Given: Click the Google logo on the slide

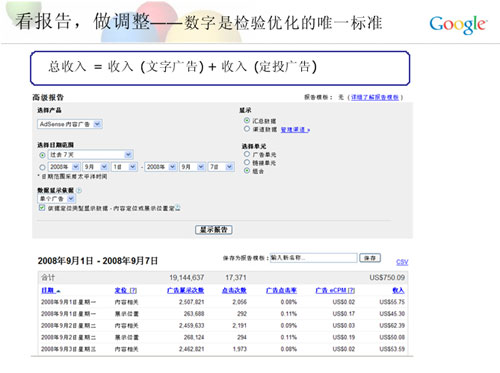Looking at the screenshot, I should [458, 25].
